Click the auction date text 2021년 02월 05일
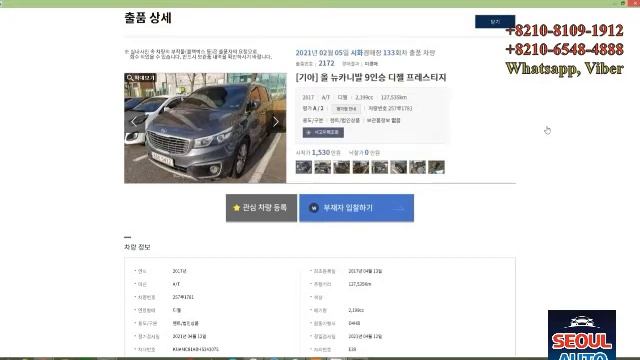The height and width of the screenshot is (360, 640). click(x=322, y=53)
